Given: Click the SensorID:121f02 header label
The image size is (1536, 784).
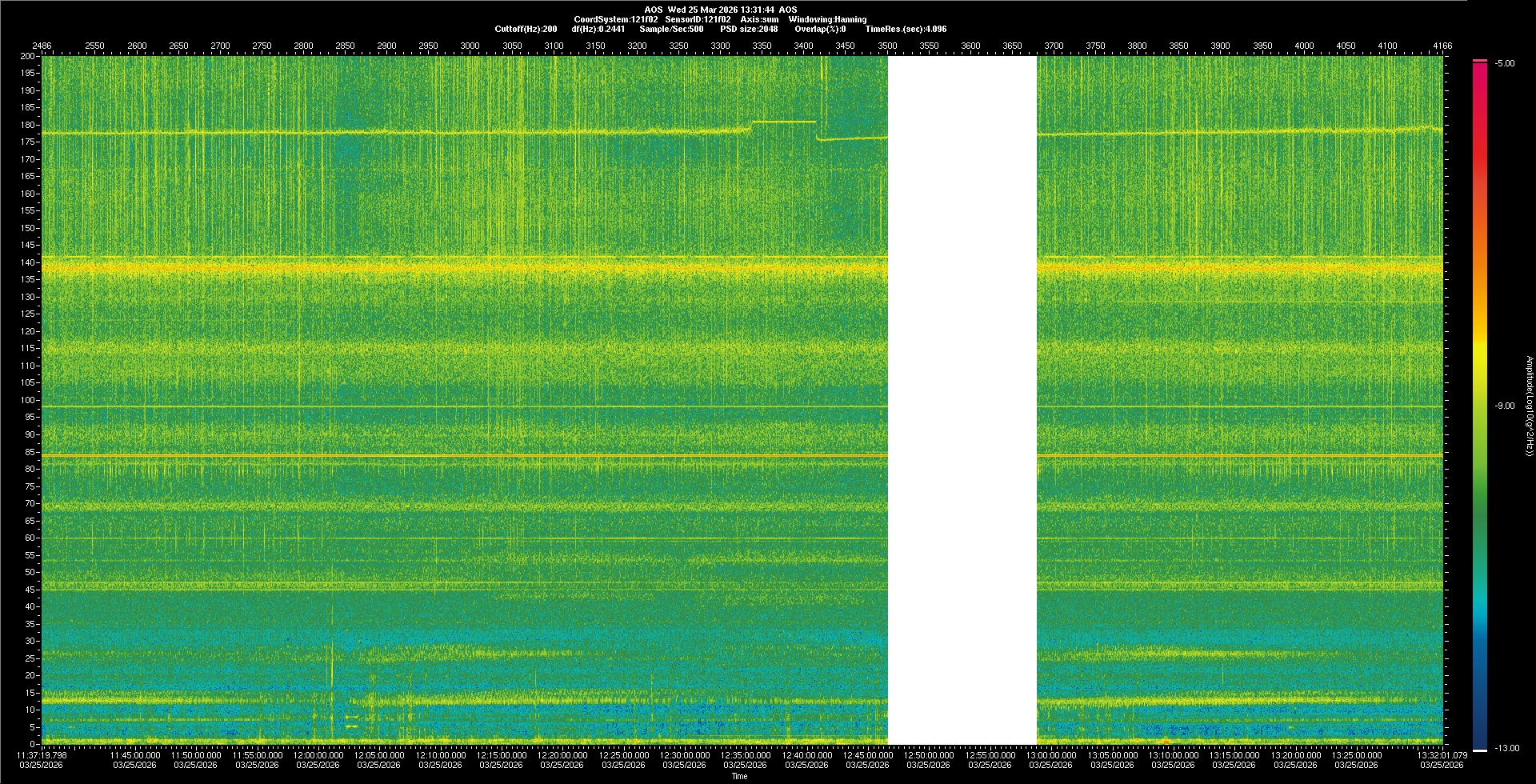Looking at the screenshot, I should pyautogui.click(x=698, y=19).
